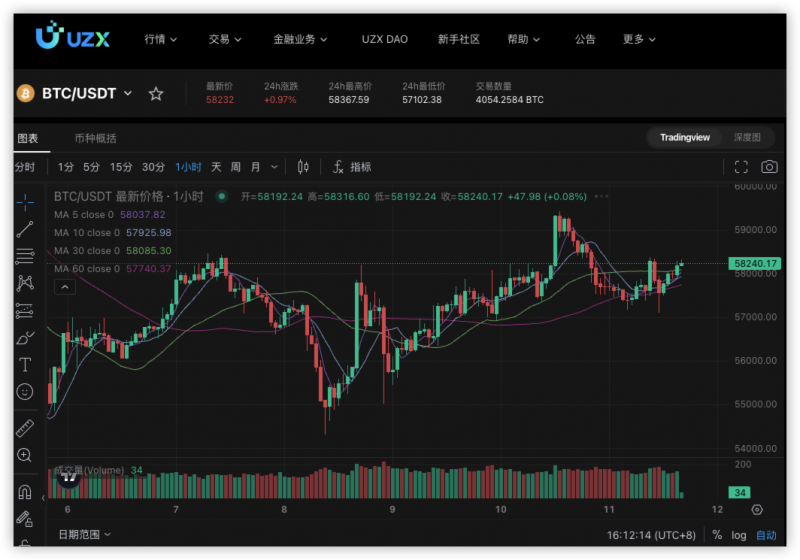Expand the 行情 market menu
This screenshot has width=800, height=560.
pyautogui.click(x=160, y=39)
